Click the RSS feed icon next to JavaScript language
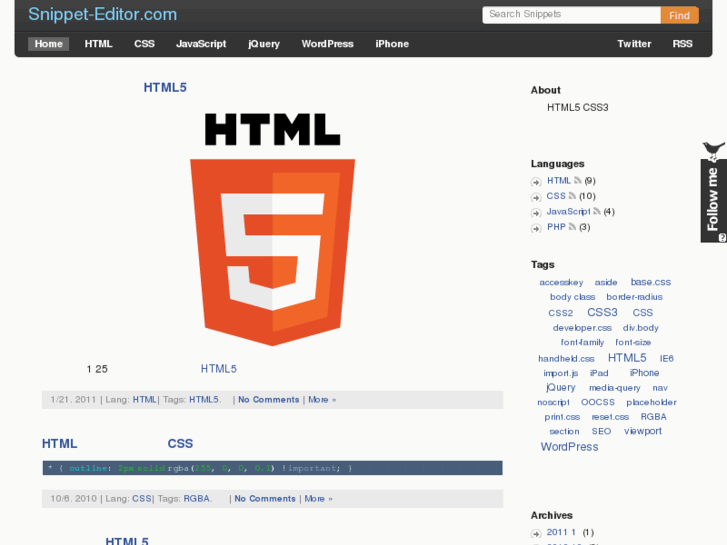Screen dimensions: 727x545 pyautogui.click(x=597, y=211)
